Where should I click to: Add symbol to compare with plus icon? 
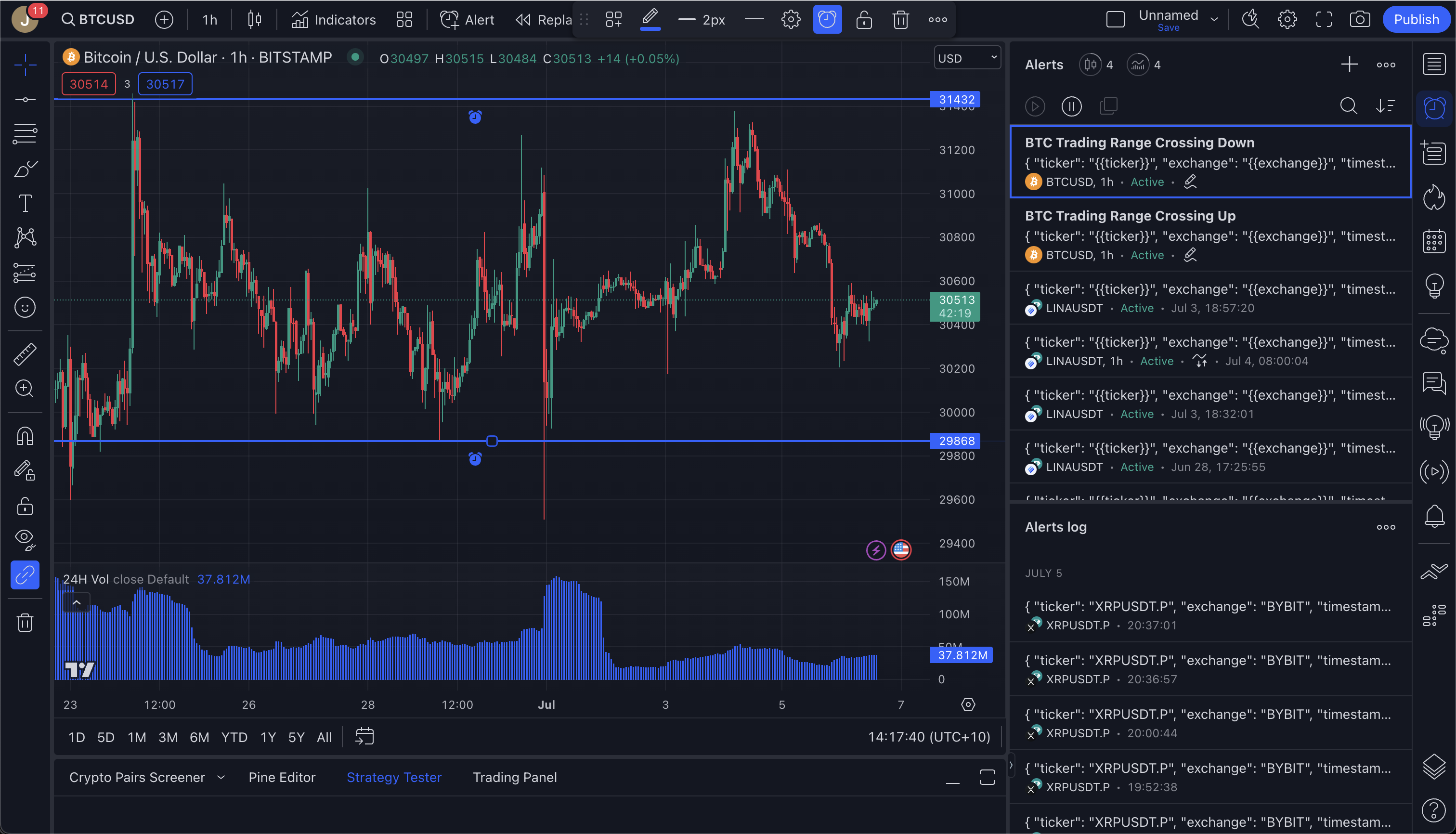164,19
